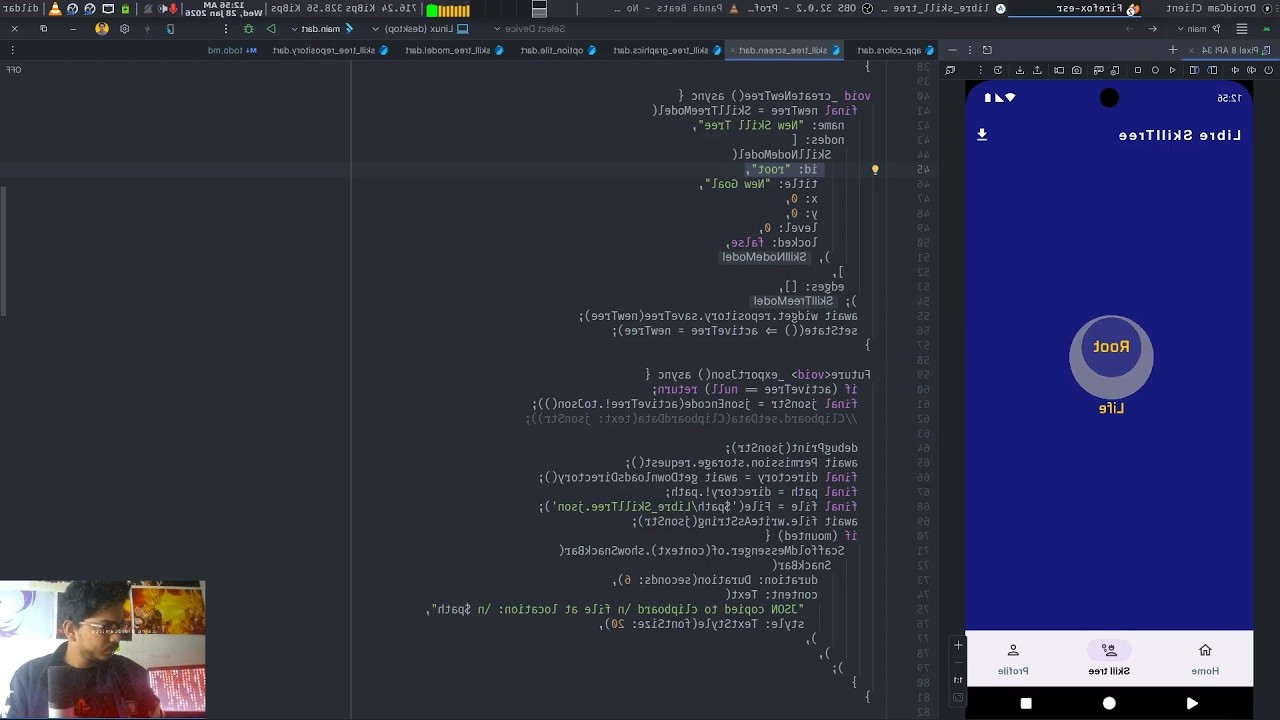
Task: Switch to skill_tree_graphics.dart editor tab
Action: coord(668,50)
